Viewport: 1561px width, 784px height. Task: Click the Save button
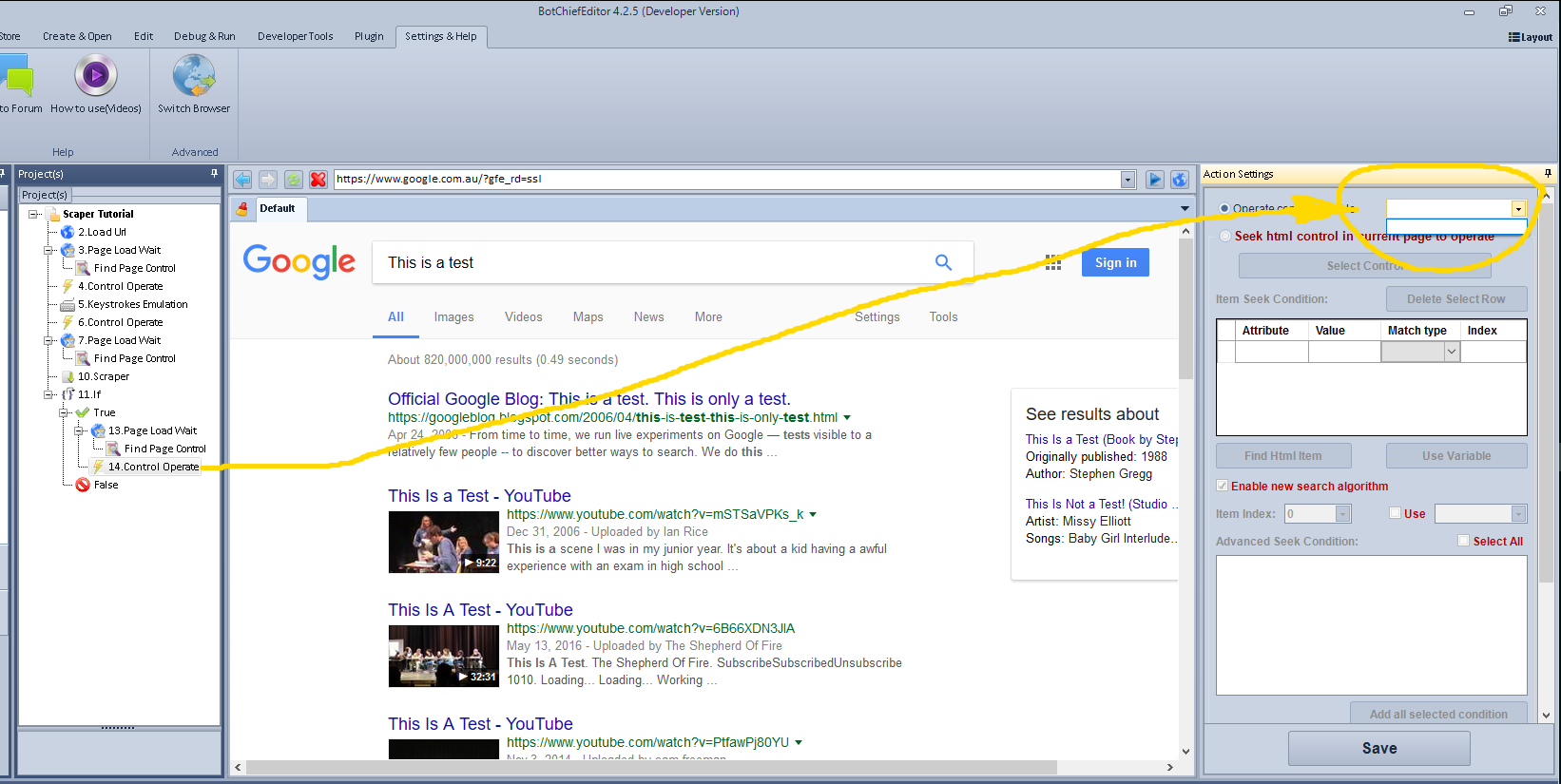pyautogui.click(x=1378, y=748)
